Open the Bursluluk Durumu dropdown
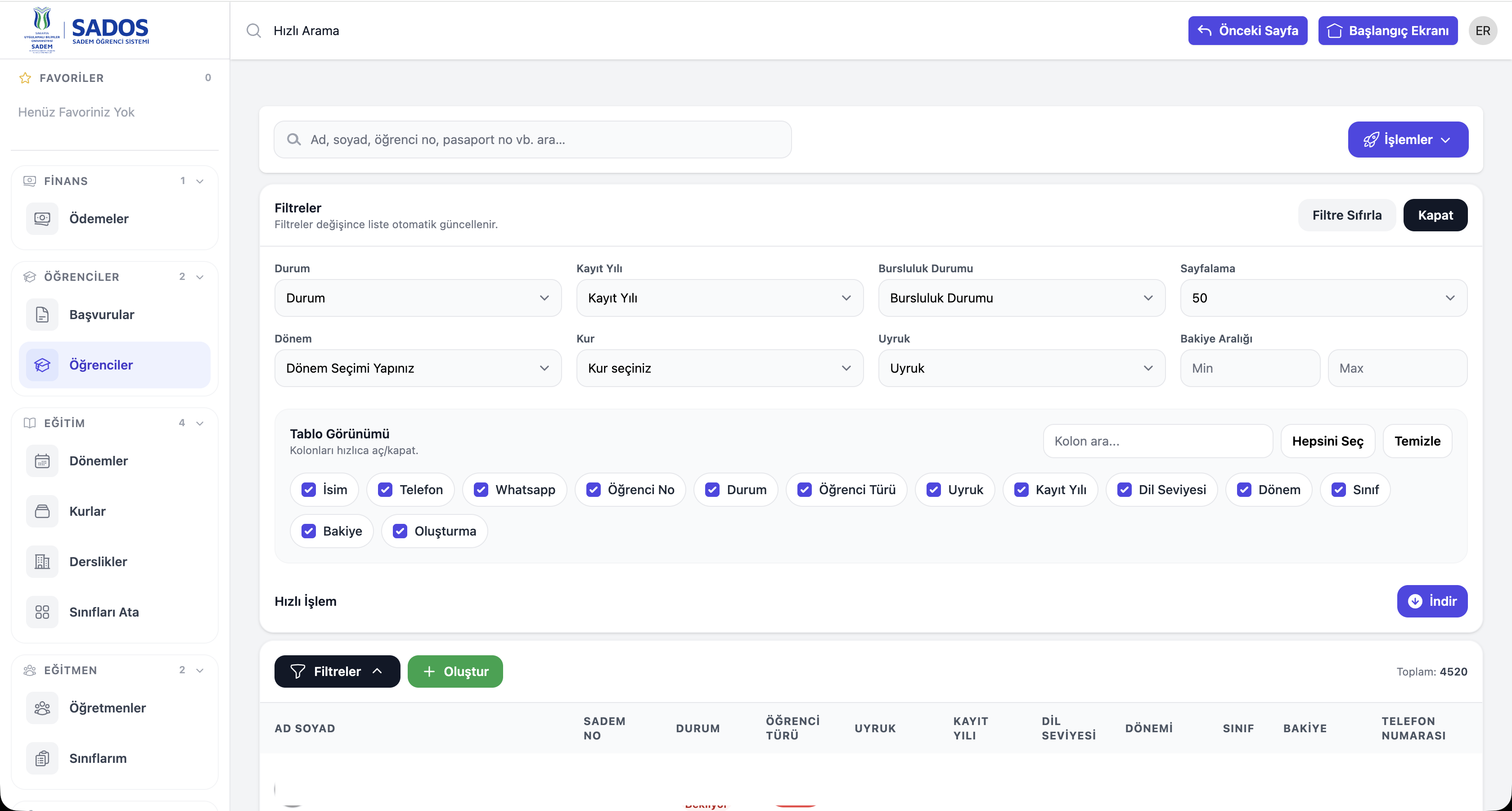This screenshot has width=1512, height=811. (x=1022, y=298)
